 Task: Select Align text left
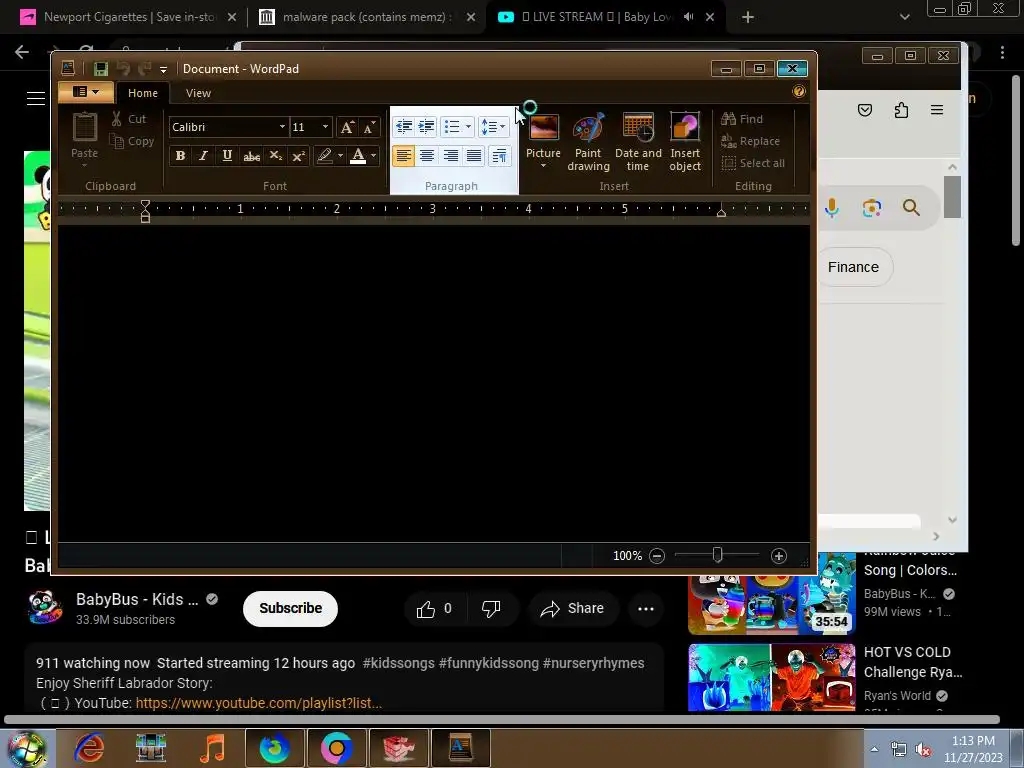(x=404, y=155)
